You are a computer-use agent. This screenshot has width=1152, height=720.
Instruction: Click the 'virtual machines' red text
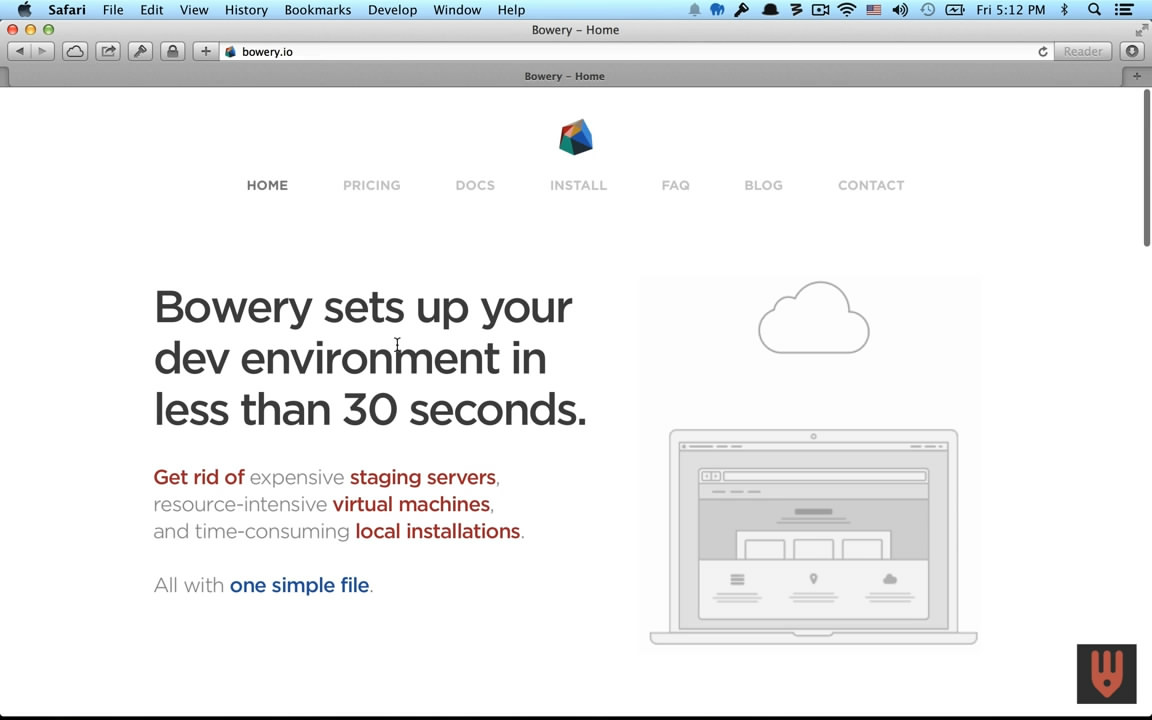pos(411,504)
